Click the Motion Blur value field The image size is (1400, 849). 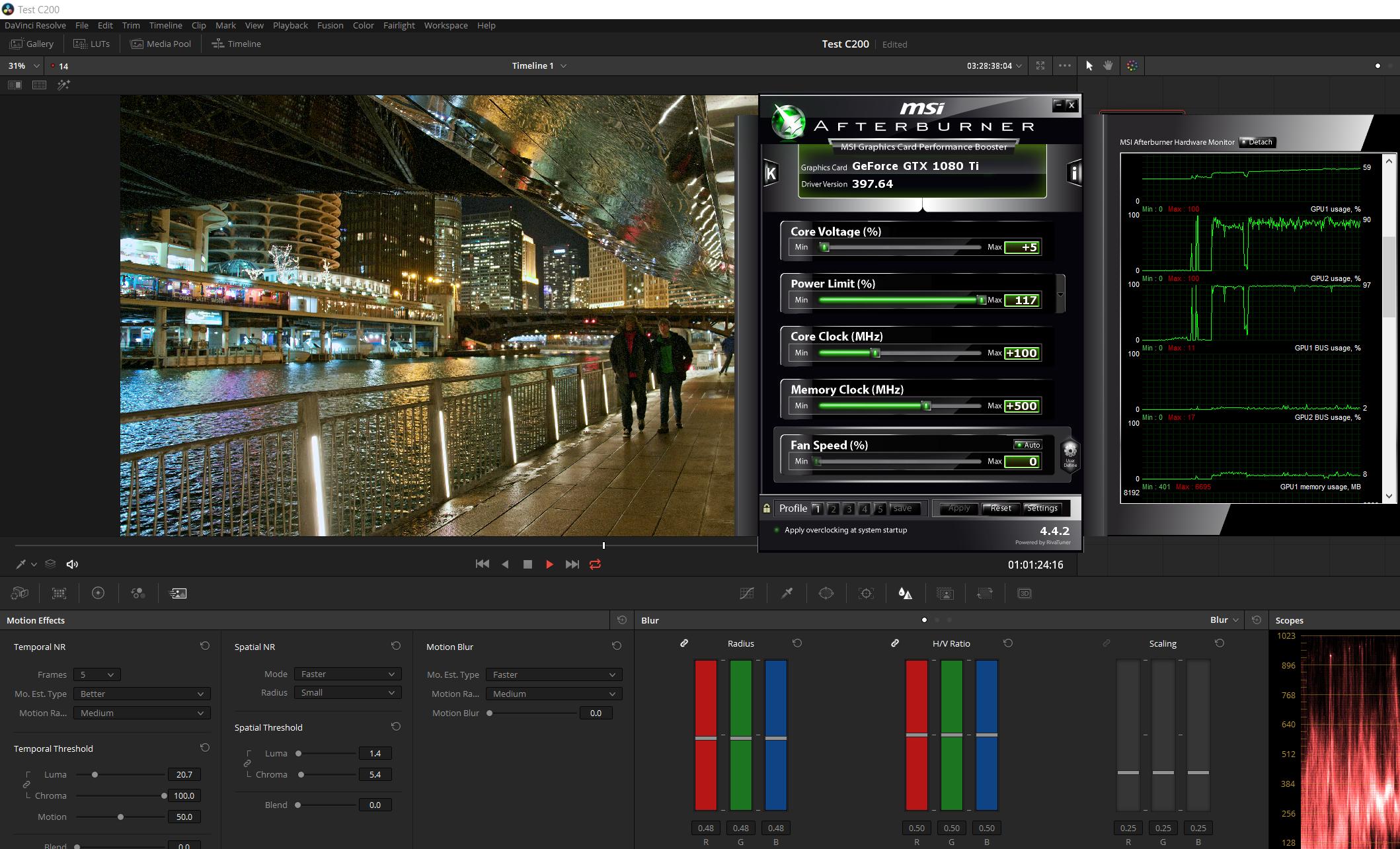click(596, 713)
